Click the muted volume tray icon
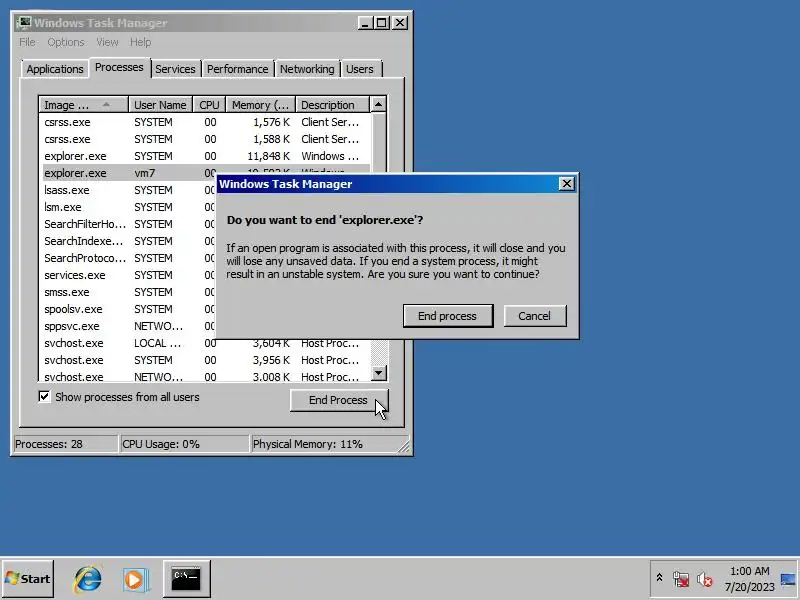Viewport: 800px width, 600px height. (x=705, y=579)
